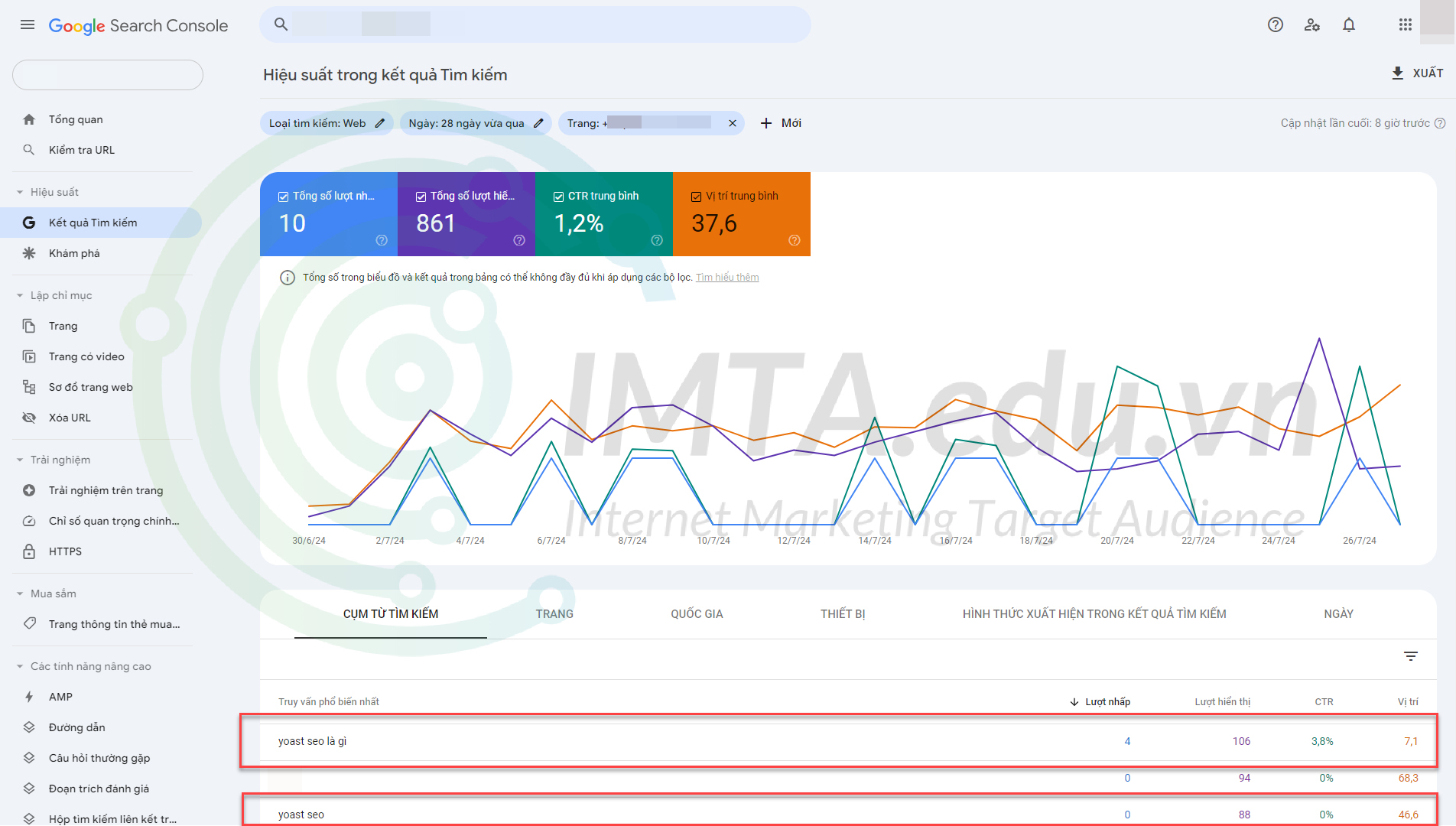The height and width of the screenshot is (826, 1456).
Task: Add a new filter with Mới
Action: (x=781, y=123)
